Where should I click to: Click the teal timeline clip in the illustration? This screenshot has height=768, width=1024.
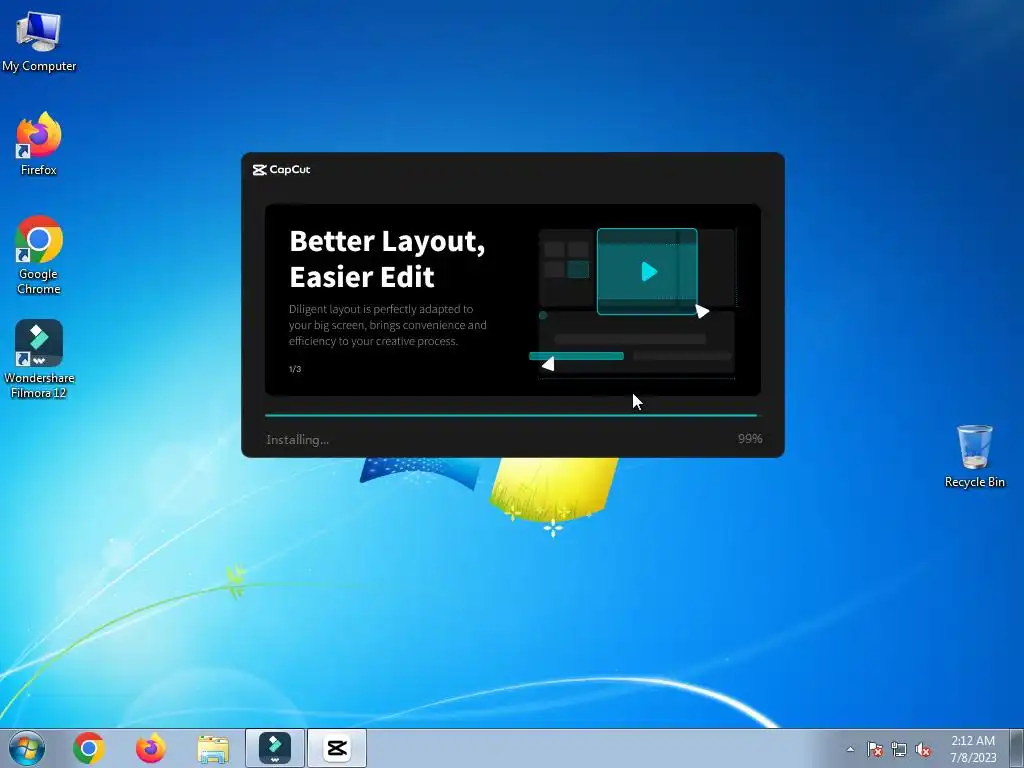(576, 356)
